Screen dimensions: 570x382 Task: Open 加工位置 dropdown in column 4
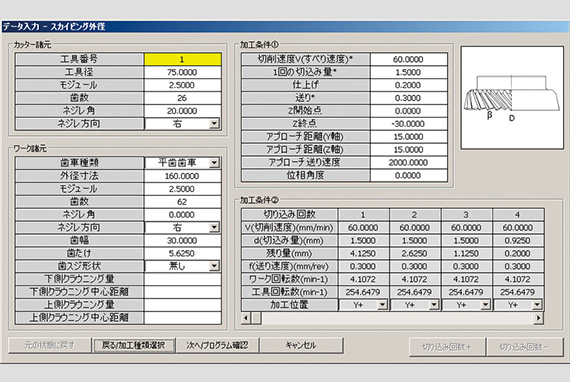[537, 305]
